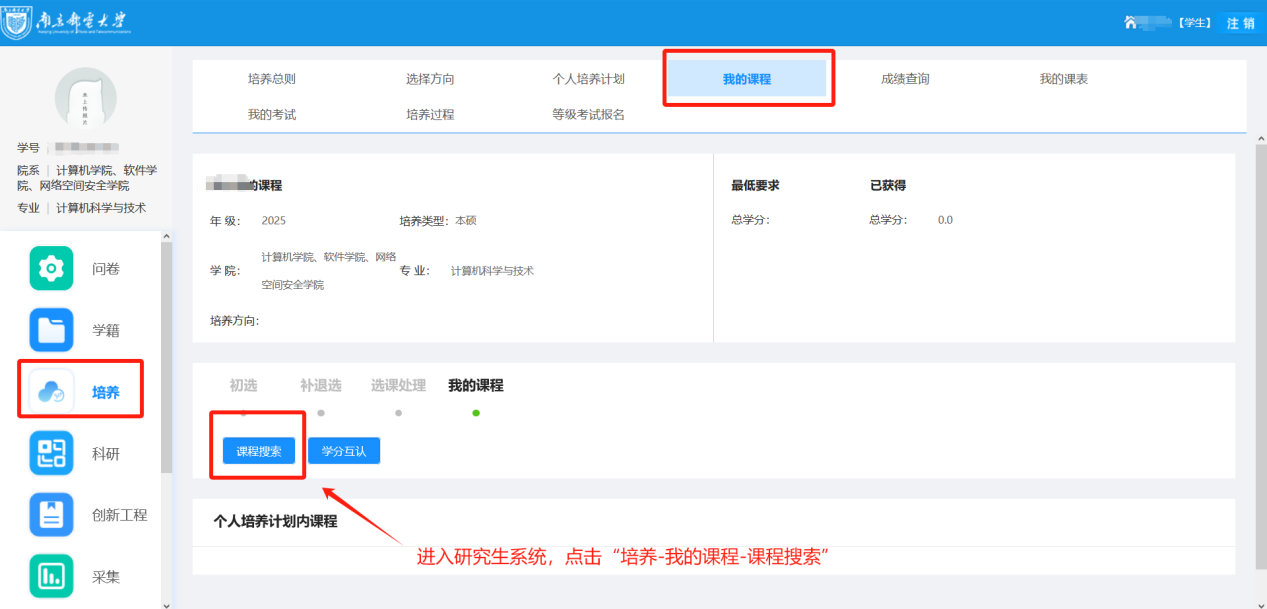The width and height of the screenshot is (1267, 609).
Task: Select the 等级考试报名 tab
Action: pos(588,114)
